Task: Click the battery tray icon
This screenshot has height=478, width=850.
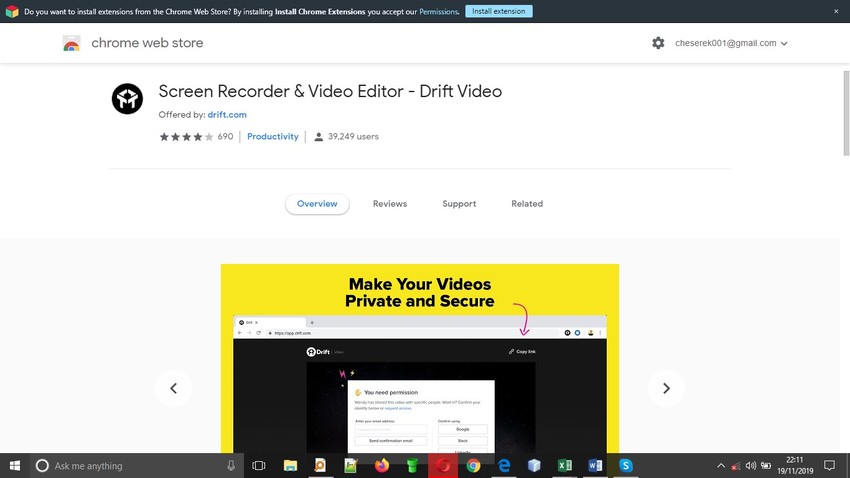Action: pyautogui.click(x=766, y=466)
